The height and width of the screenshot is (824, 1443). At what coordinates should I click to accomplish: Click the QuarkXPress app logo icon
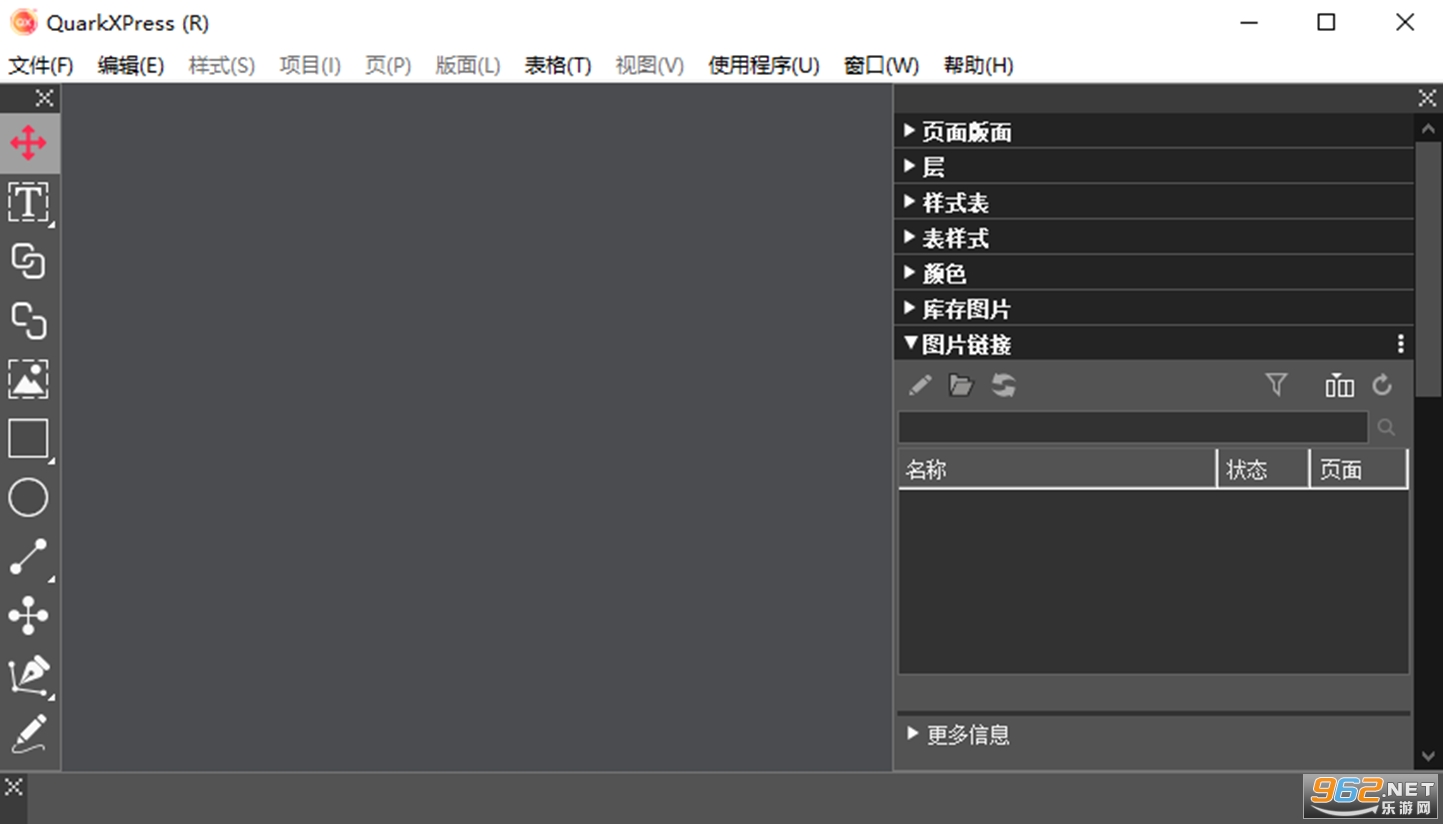pyautogui.click(x=23, y=22)
